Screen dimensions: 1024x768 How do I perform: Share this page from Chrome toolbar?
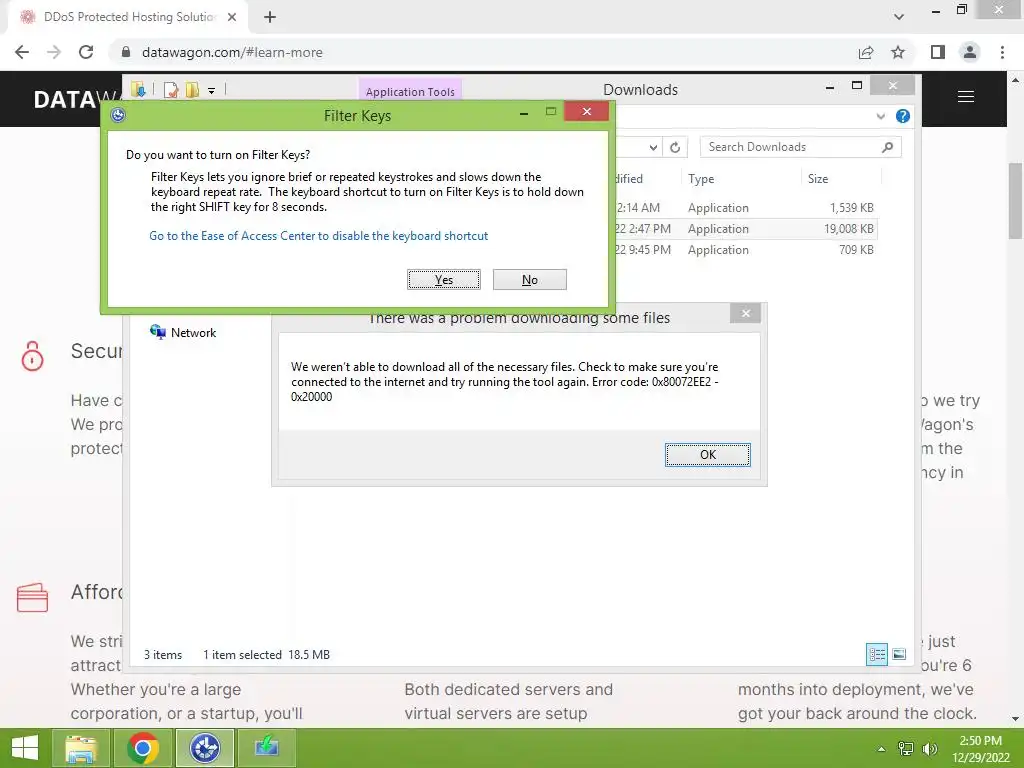coord(866,52)
